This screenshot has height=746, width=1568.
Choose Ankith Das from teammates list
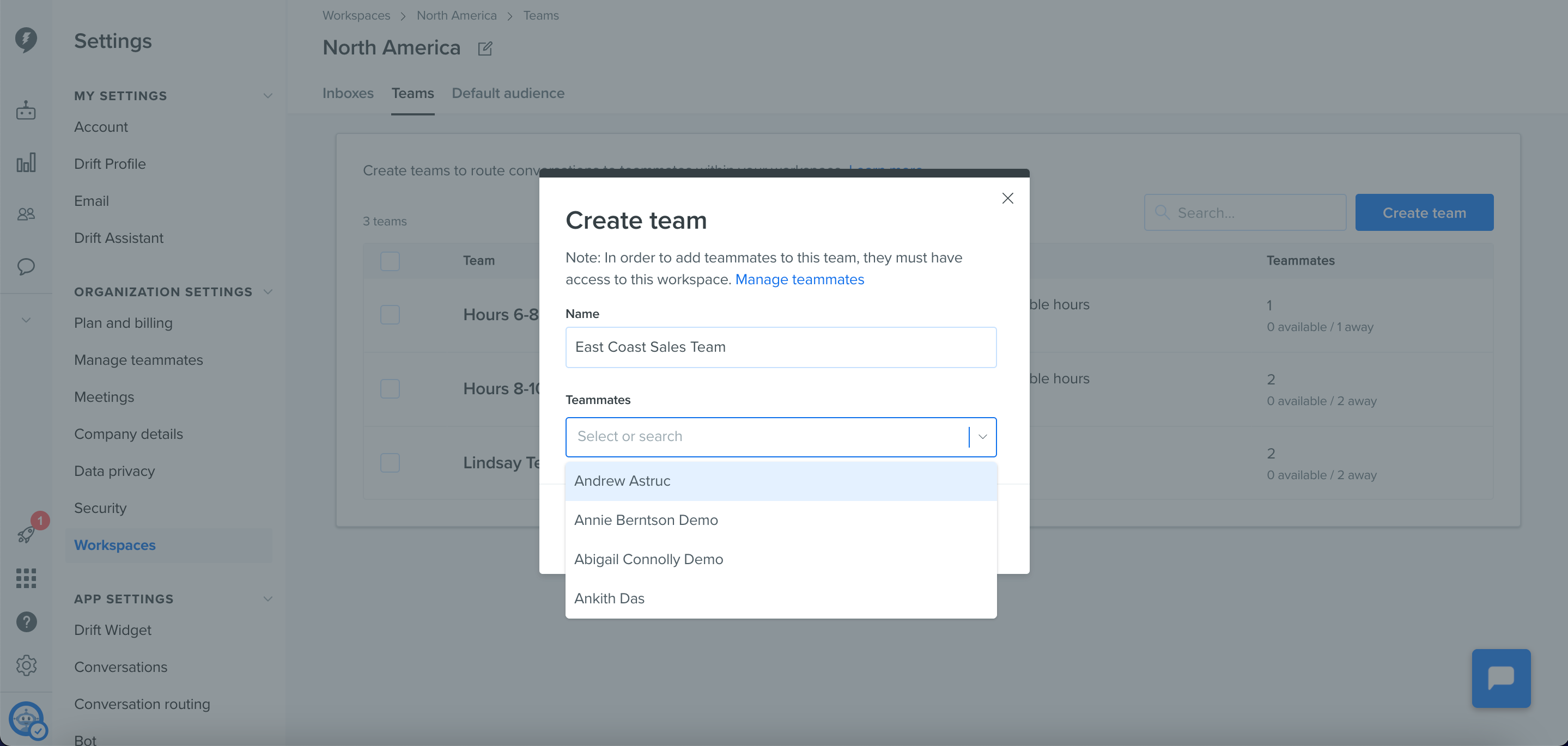click(x=780, y=598)
